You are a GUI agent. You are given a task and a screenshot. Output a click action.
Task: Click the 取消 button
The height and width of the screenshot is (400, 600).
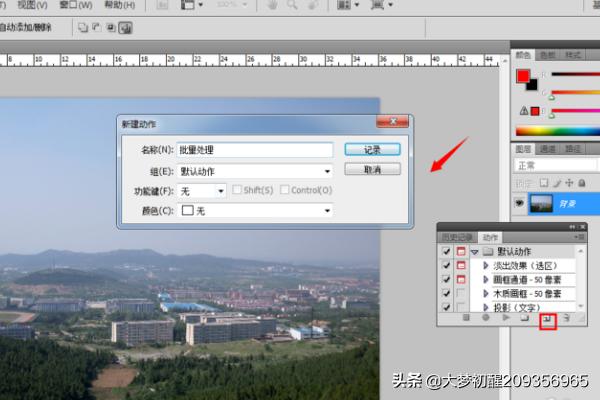[x=372, y=170]
